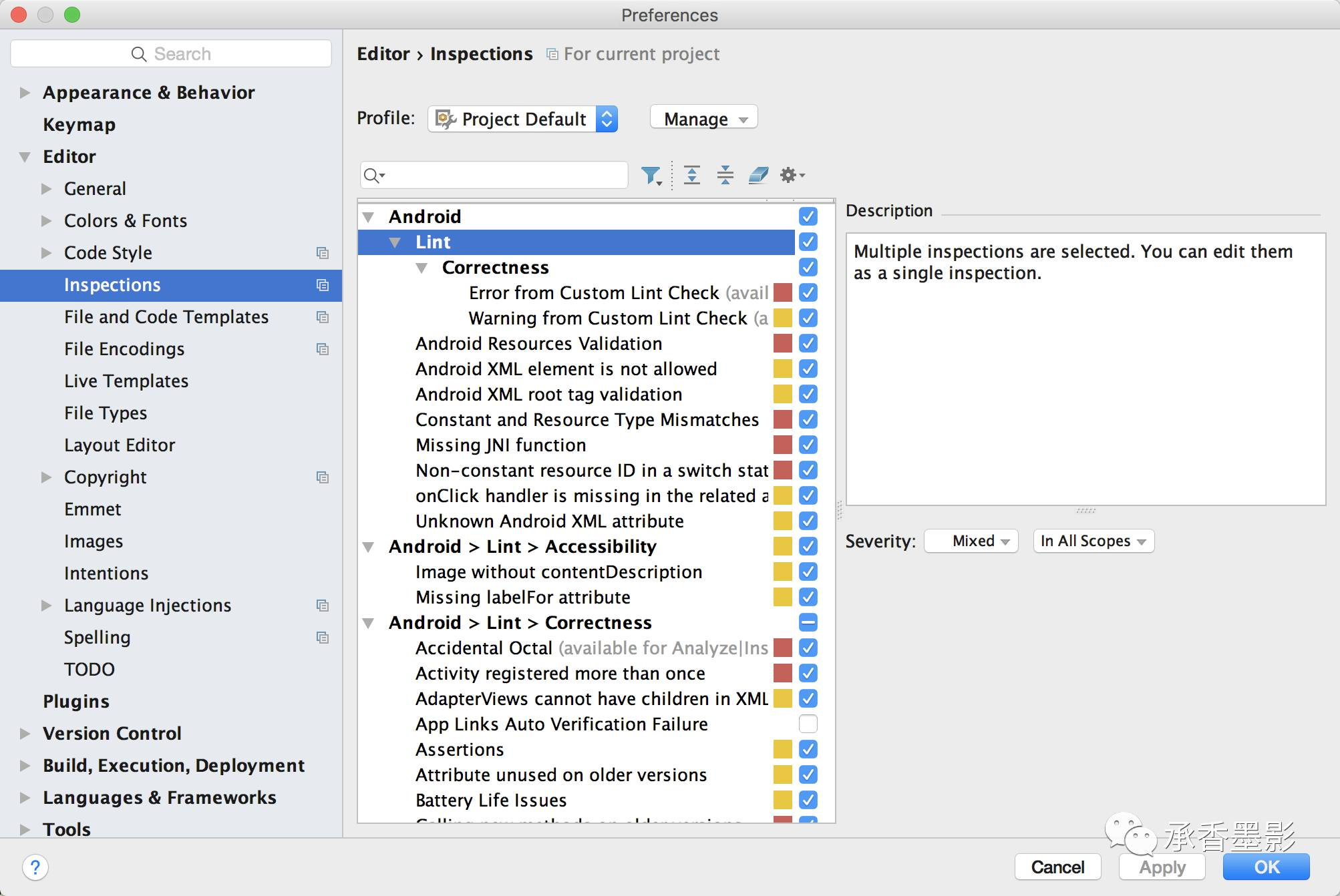Open the Project Default profile dropdown

tap(522, 119)
